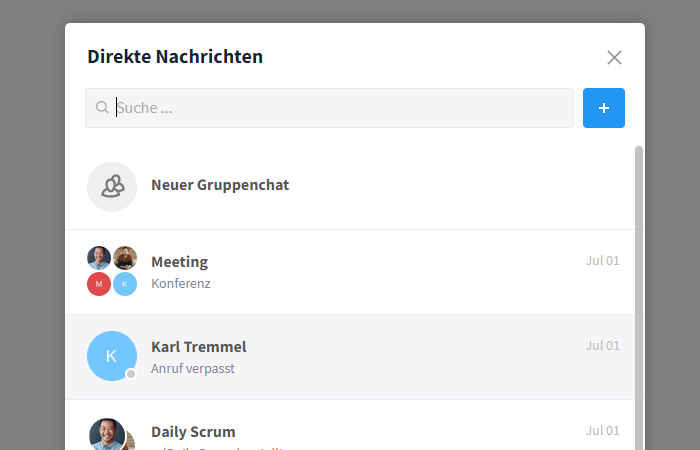The height and width of the screenshot is (450, 700).
Task: Click the conversation list vertical scrollbar
Action: (639, 298)
